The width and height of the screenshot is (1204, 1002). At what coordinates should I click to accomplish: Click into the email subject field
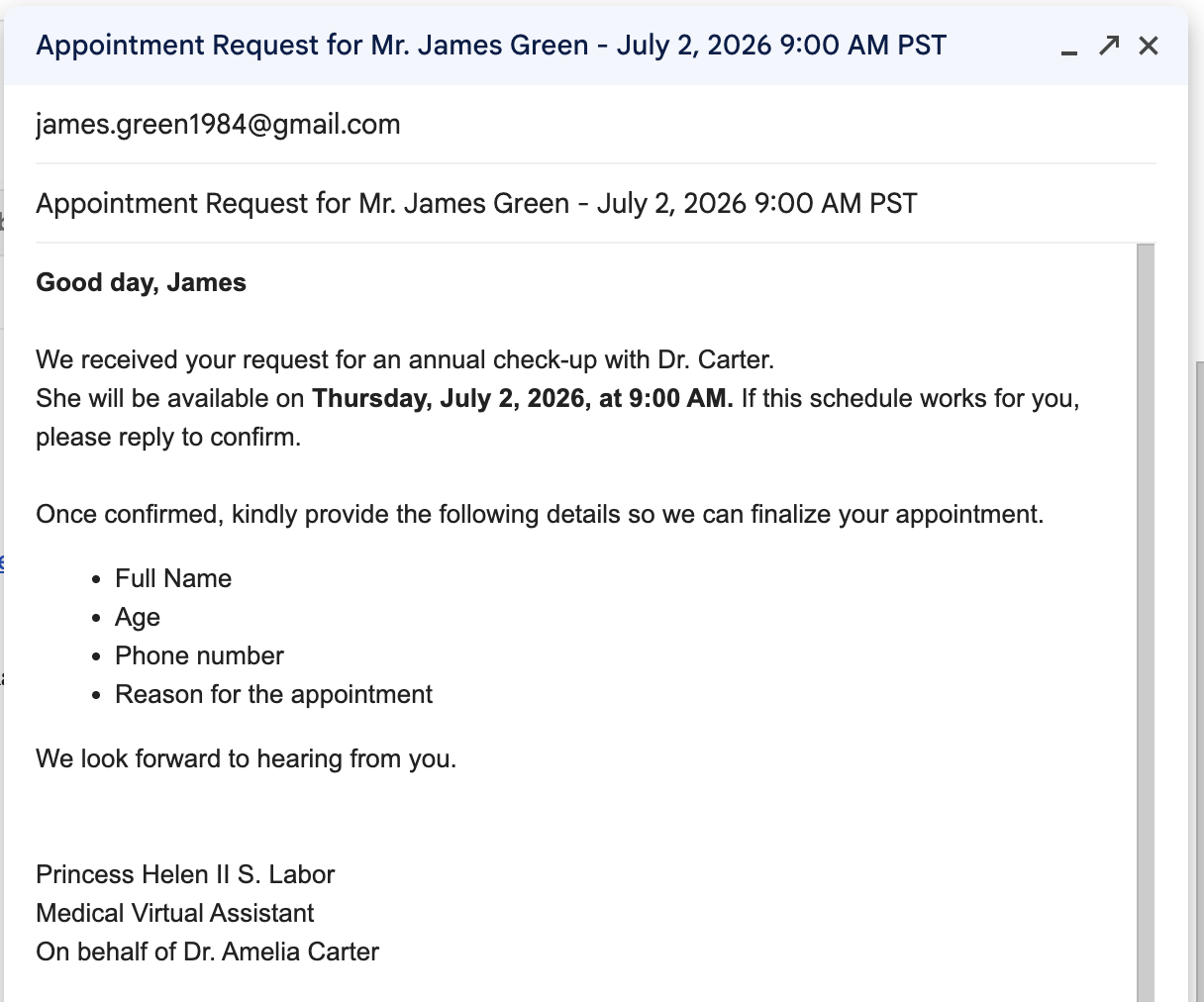(595, 204)
